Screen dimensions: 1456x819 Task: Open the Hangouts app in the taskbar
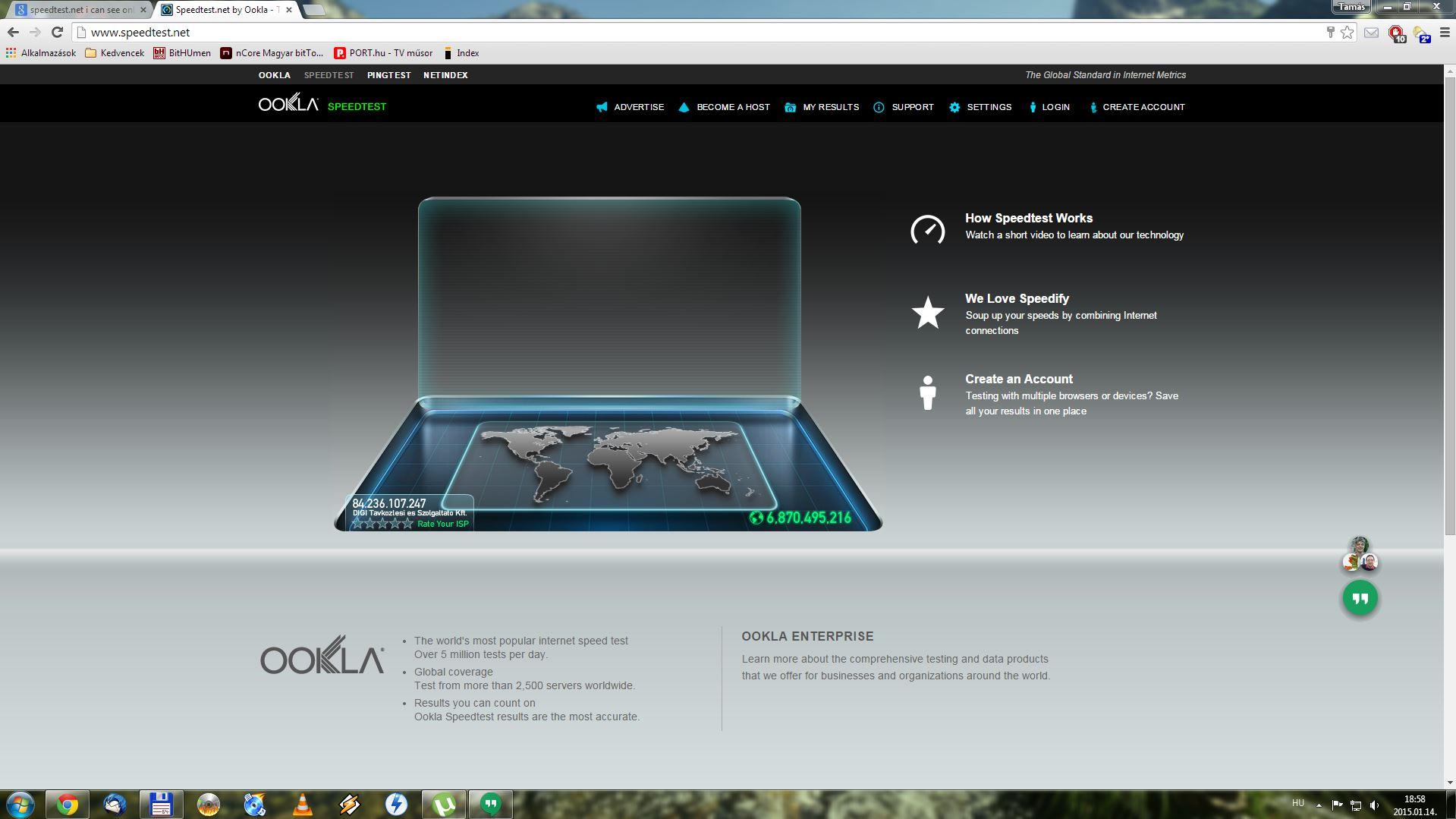[491, 804]
